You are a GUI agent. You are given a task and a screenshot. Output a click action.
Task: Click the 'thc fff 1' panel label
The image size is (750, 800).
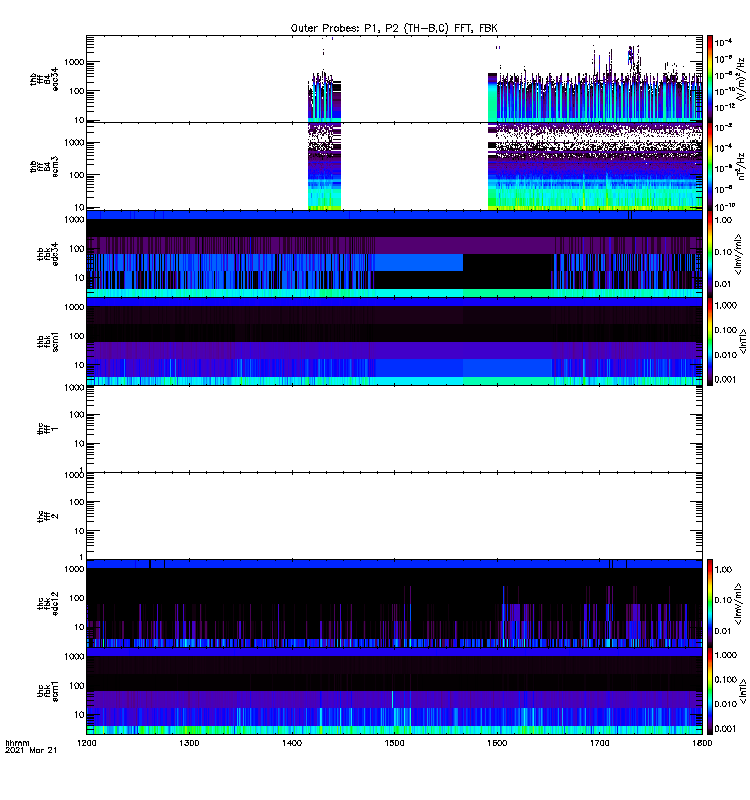tap(47, 429)
